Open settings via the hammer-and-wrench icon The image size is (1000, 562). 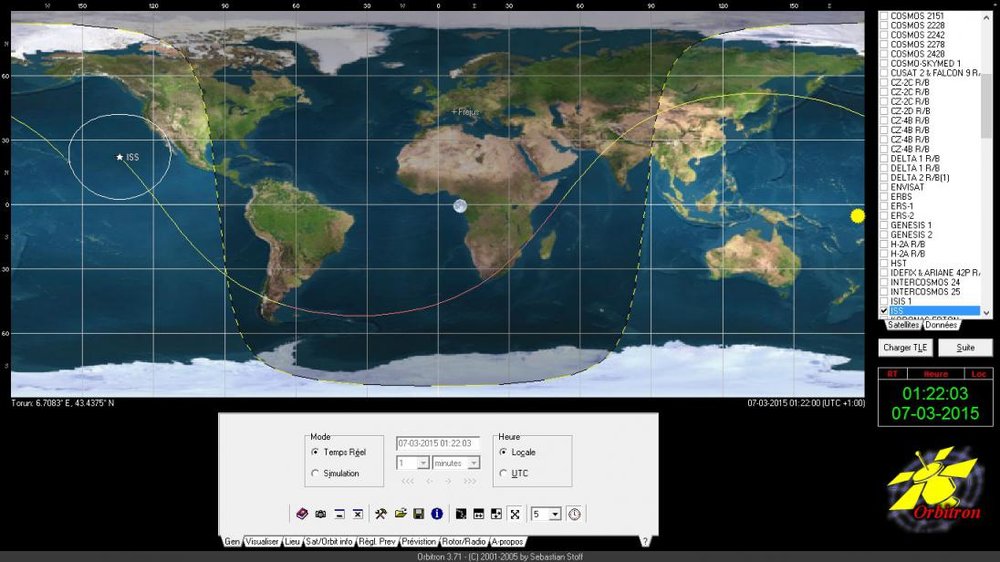tap(381, 514)
